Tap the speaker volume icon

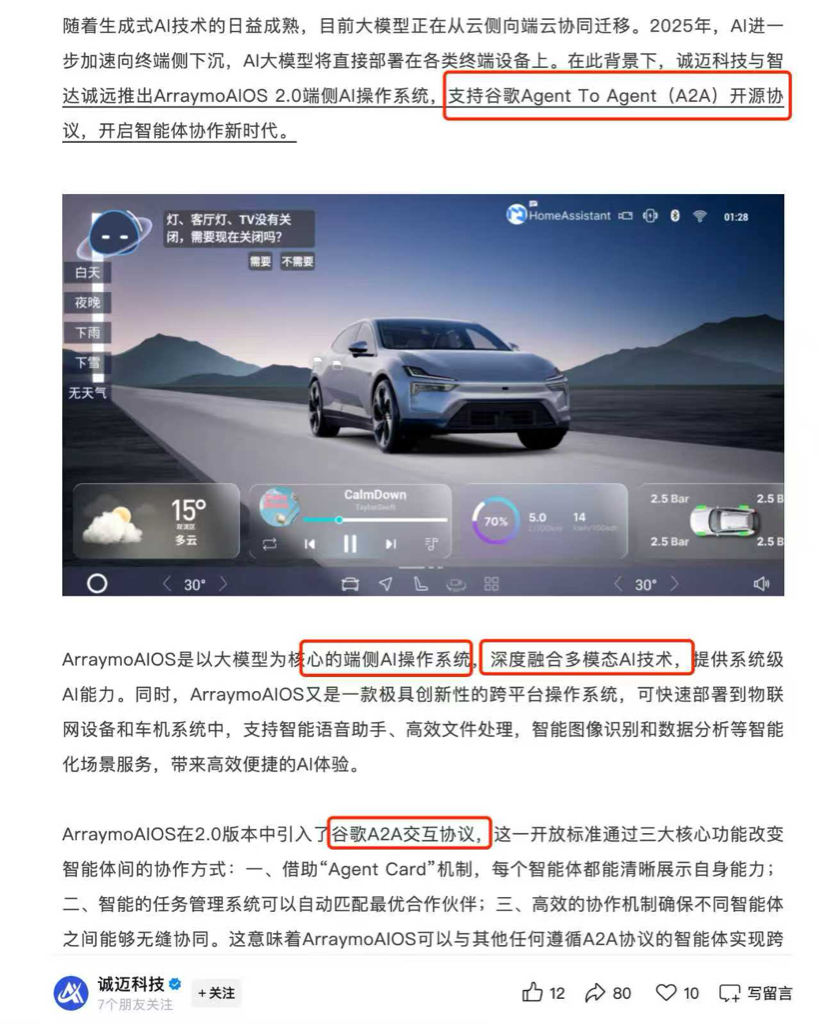[x=761, y=584]
